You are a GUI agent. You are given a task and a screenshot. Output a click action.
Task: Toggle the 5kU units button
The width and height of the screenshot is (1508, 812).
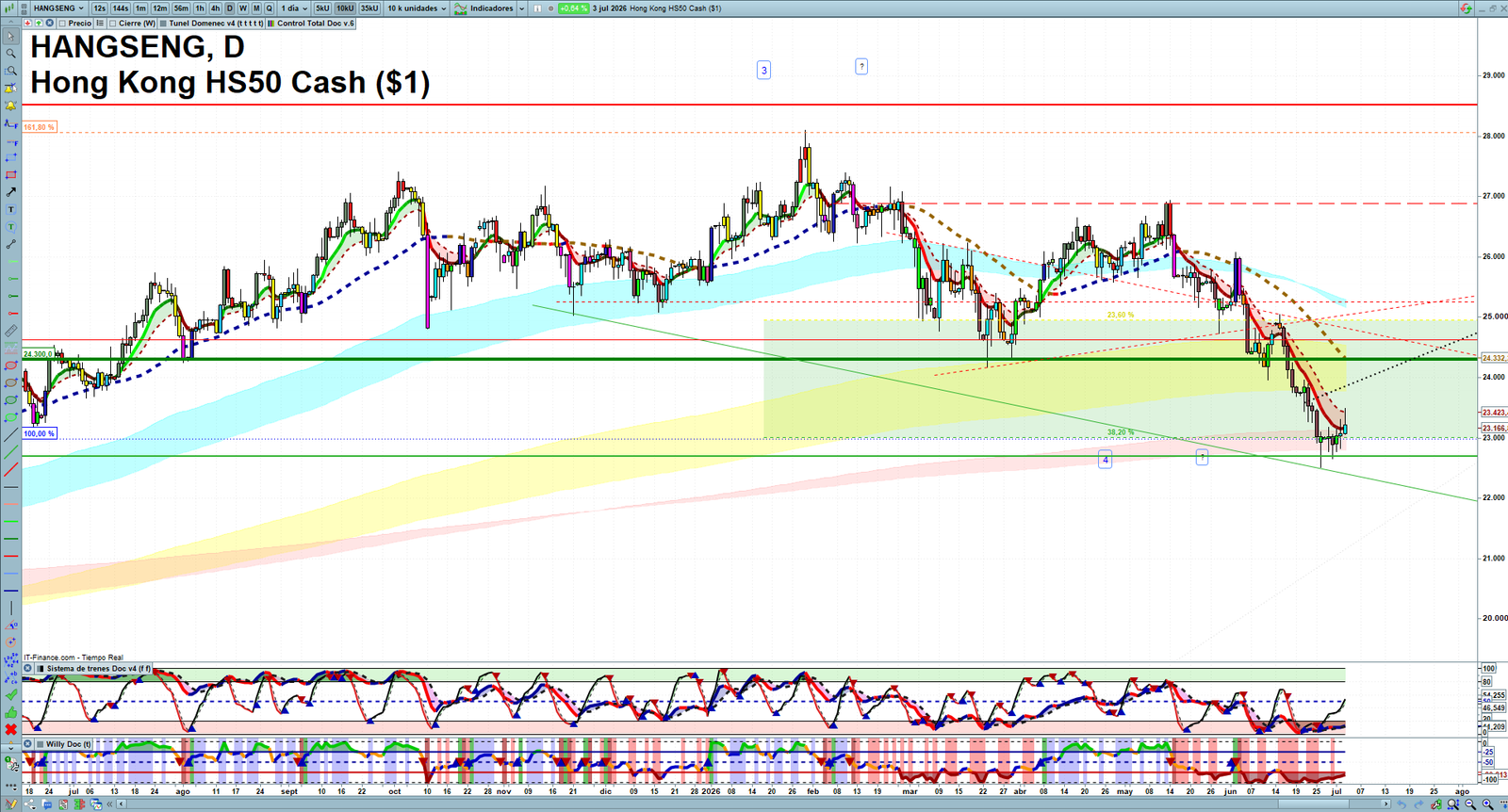322,8
